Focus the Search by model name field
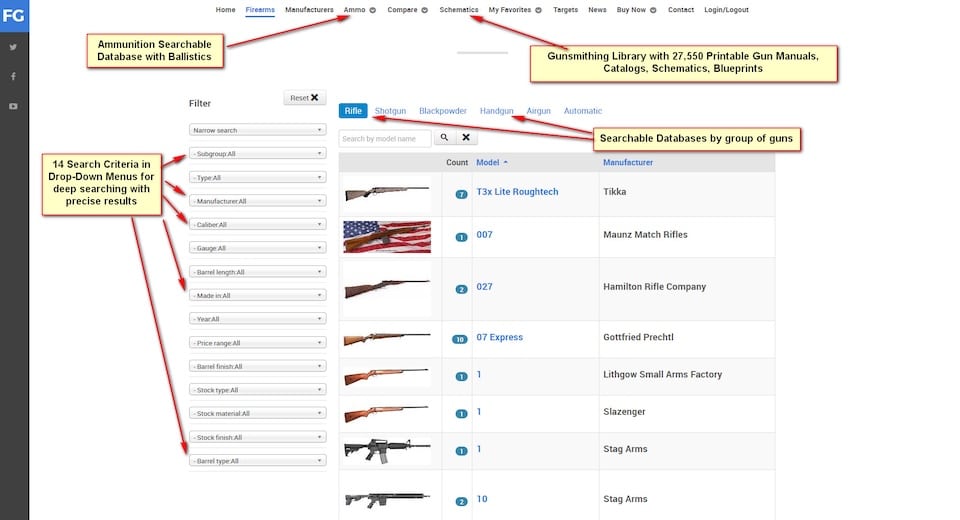The width and height of the screenshot is (960, 520). 385,138
